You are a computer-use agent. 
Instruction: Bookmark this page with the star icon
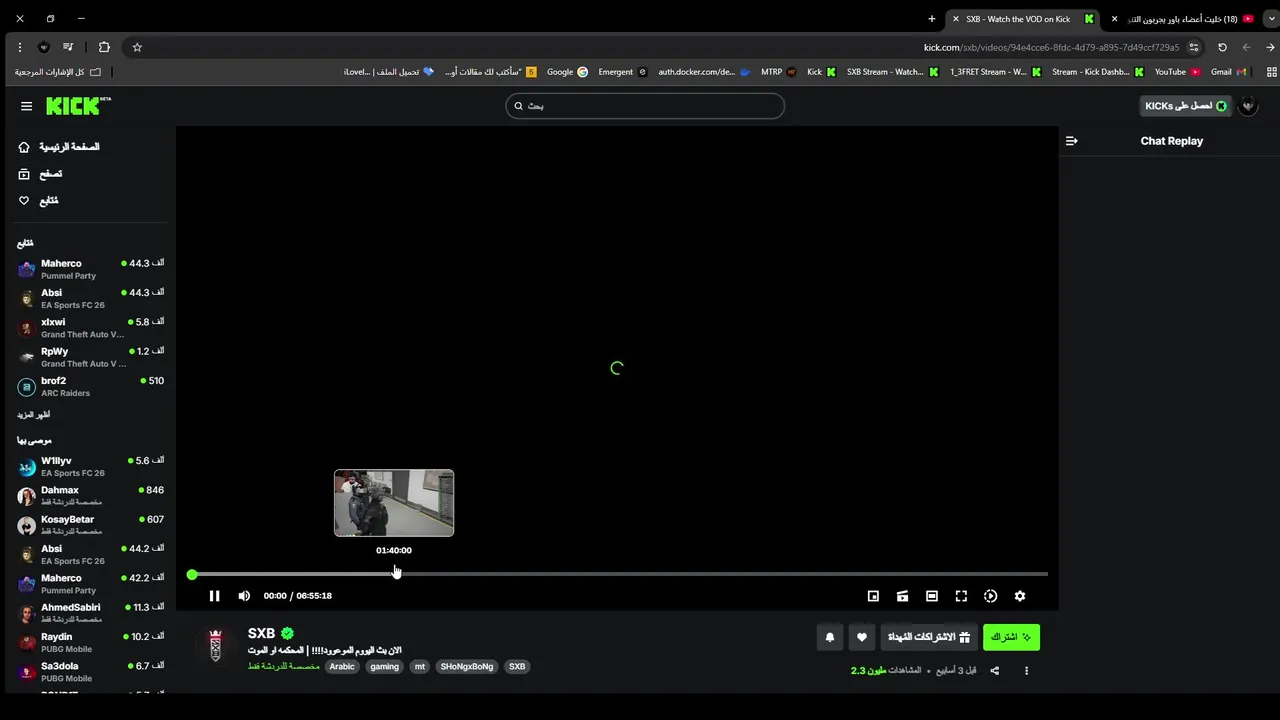[137, 47]
